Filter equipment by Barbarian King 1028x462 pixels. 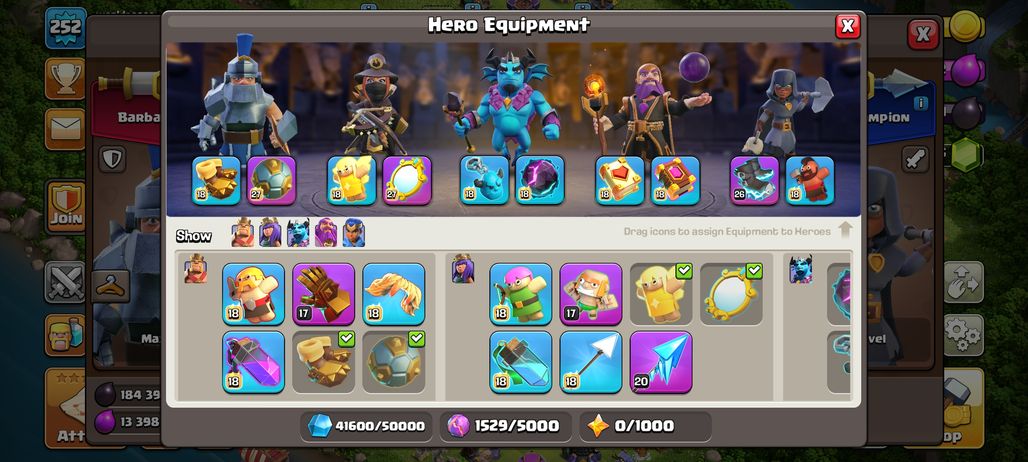click(x=243, y=233)
